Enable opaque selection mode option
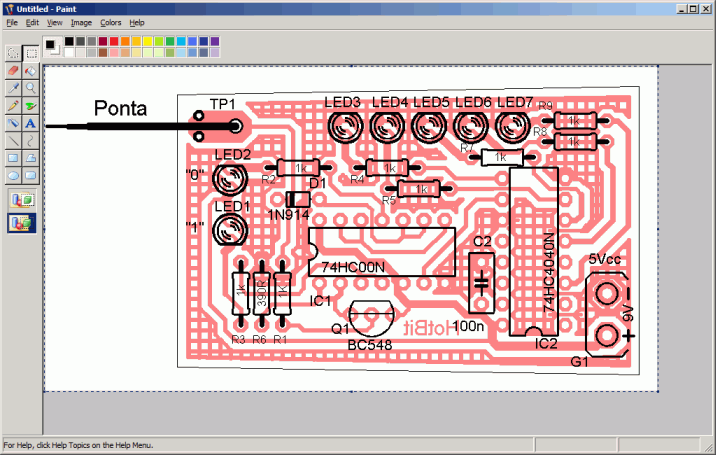716x455 pixels. [22, 200]
